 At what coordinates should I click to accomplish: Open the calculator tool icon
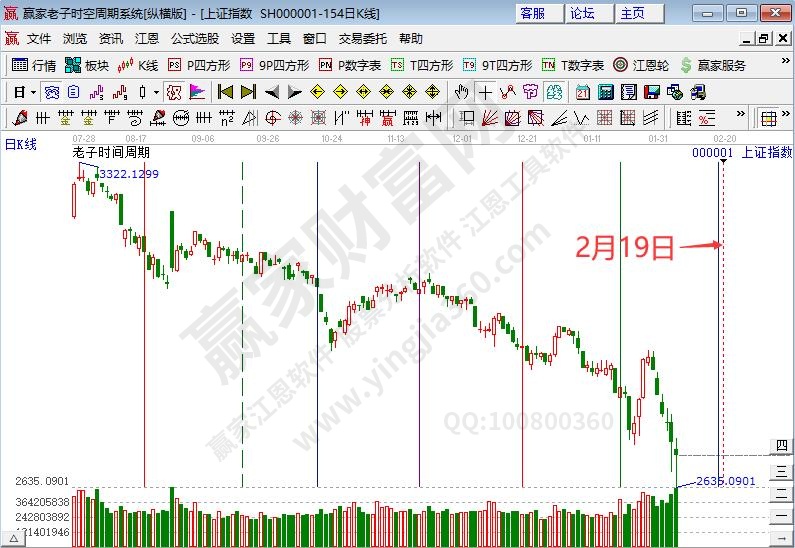[605, 92]
